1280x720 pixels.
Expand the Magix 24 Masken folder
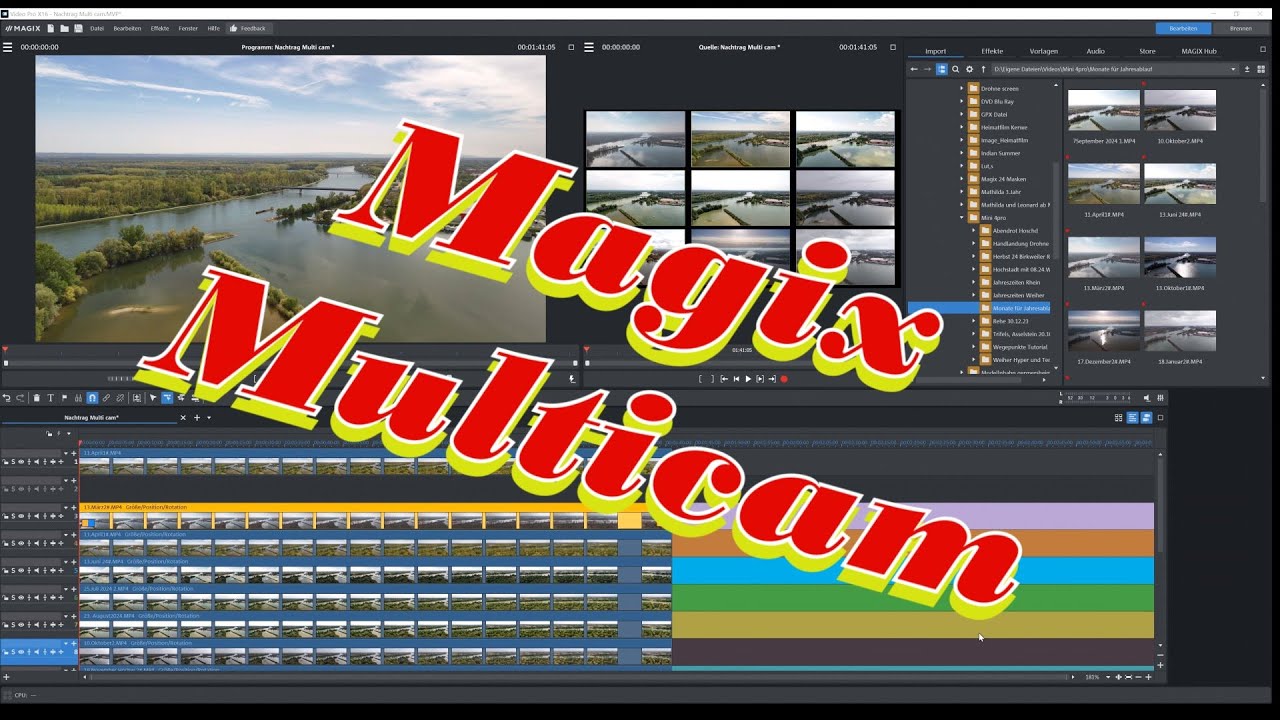coord(962,179)
